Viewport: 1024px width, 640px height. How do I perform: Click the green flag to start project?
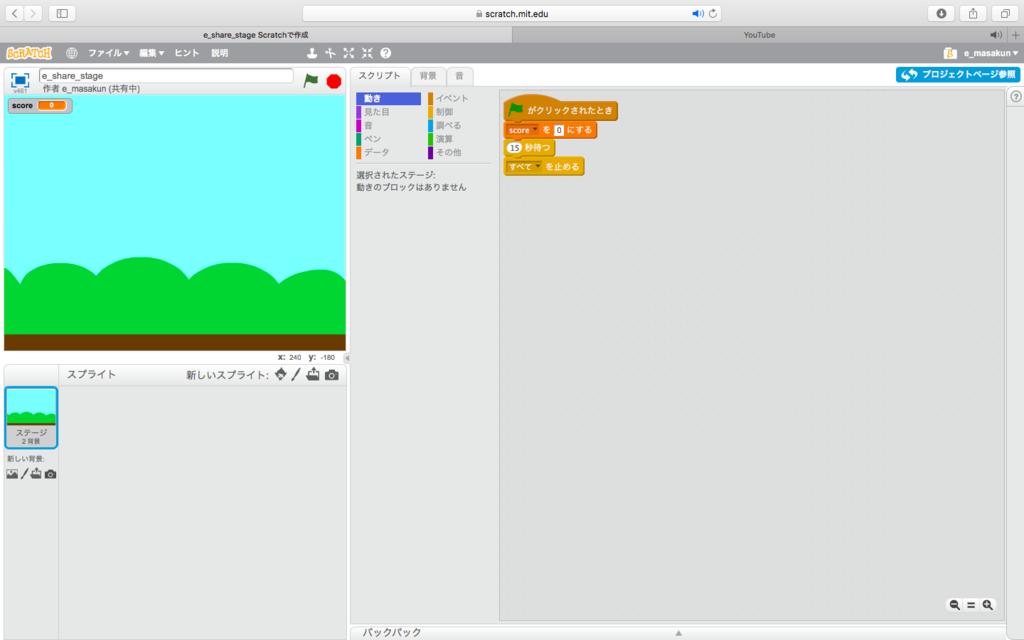[x=311, y=80]
